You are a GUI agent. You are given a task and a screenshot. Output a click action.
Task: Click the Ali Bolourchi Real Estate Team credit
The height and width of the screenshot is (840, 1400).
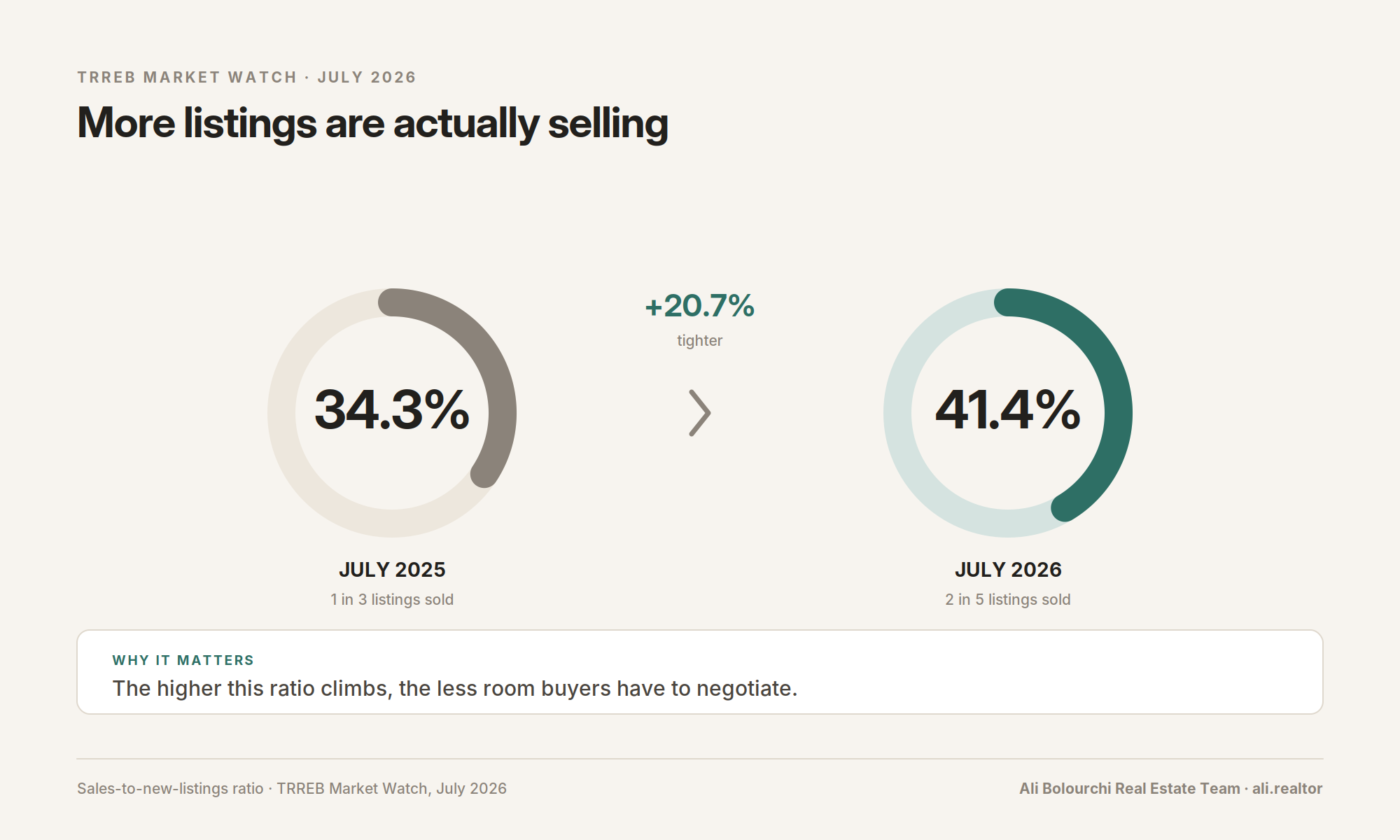(x=1130, y=789)
